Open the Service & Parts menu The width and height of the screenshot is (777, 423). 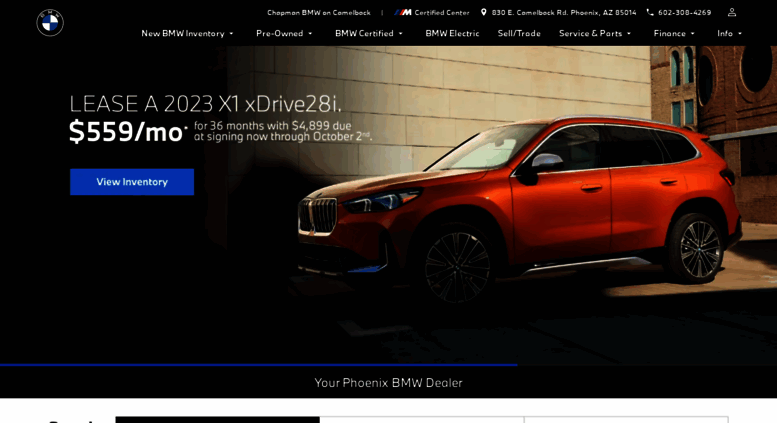[x=590, y=33]
